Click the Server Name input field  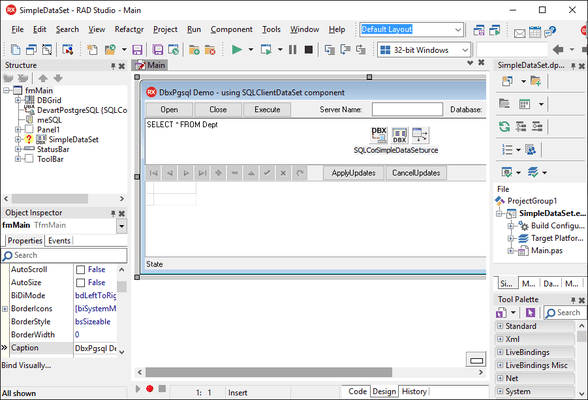pos(407,109)
